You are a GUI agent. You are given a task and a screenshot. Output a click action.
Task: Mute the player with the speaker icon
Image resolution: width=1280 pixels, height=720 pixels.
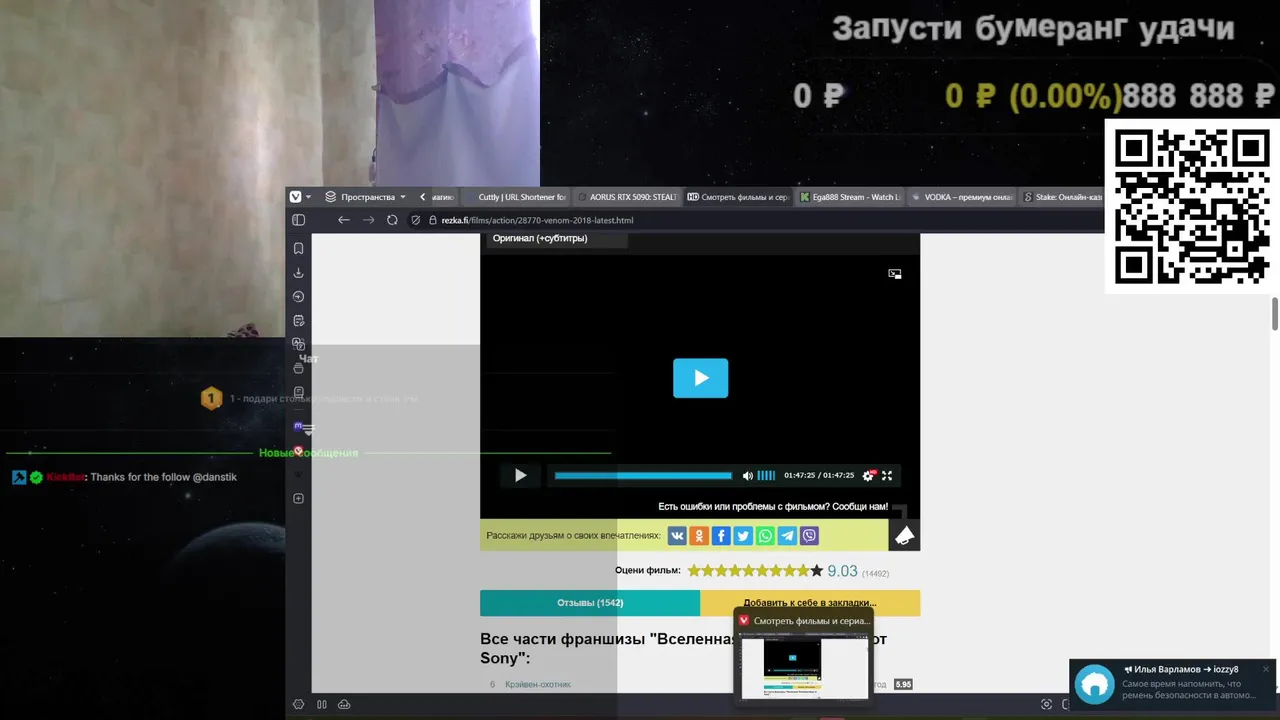(747, 476)
